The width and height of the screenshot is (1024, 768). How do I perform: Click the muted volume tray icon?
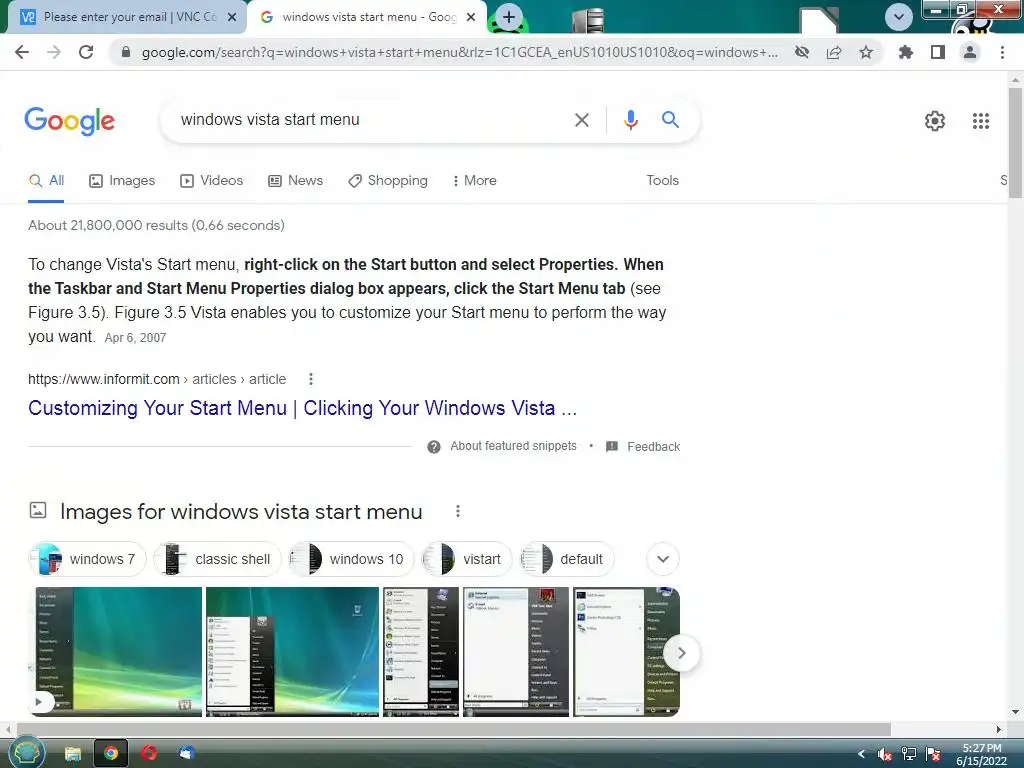point(884,754)
